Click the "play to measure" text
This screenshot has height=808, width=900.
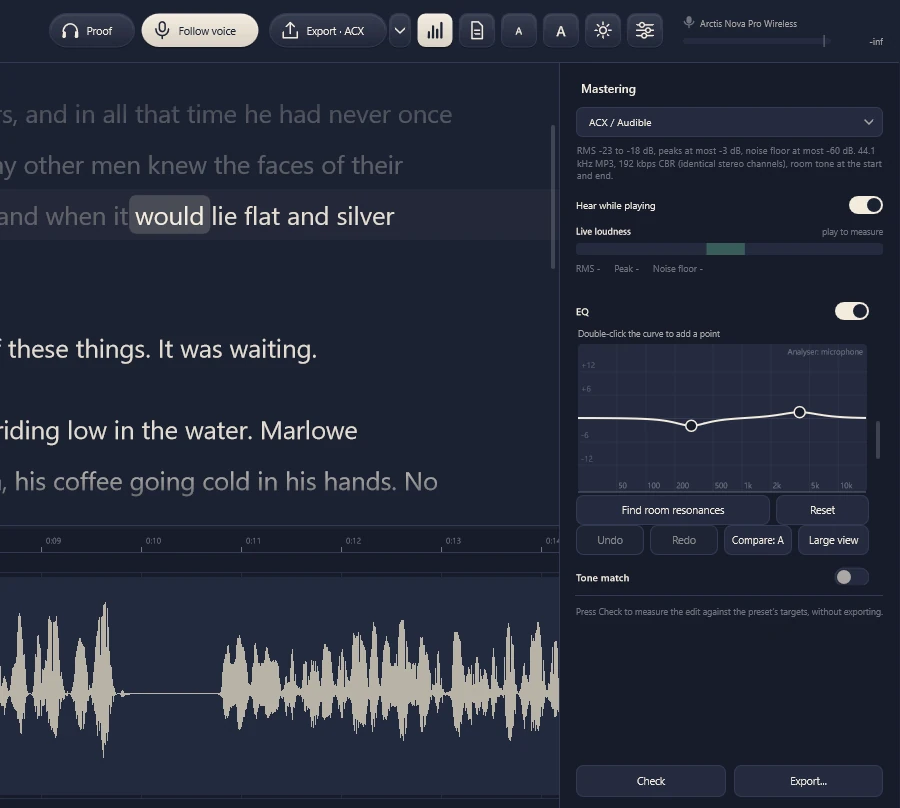tap(852, 232)
